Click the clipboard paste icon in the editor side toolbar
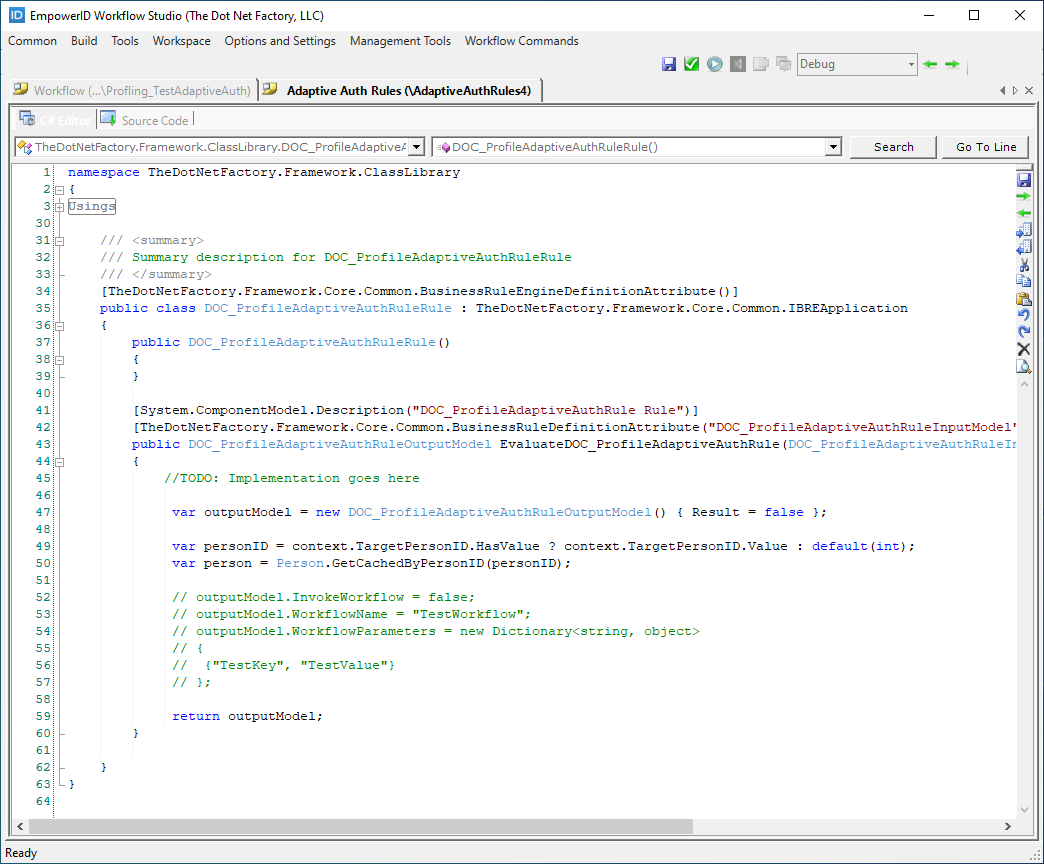 coord(1023,299)
